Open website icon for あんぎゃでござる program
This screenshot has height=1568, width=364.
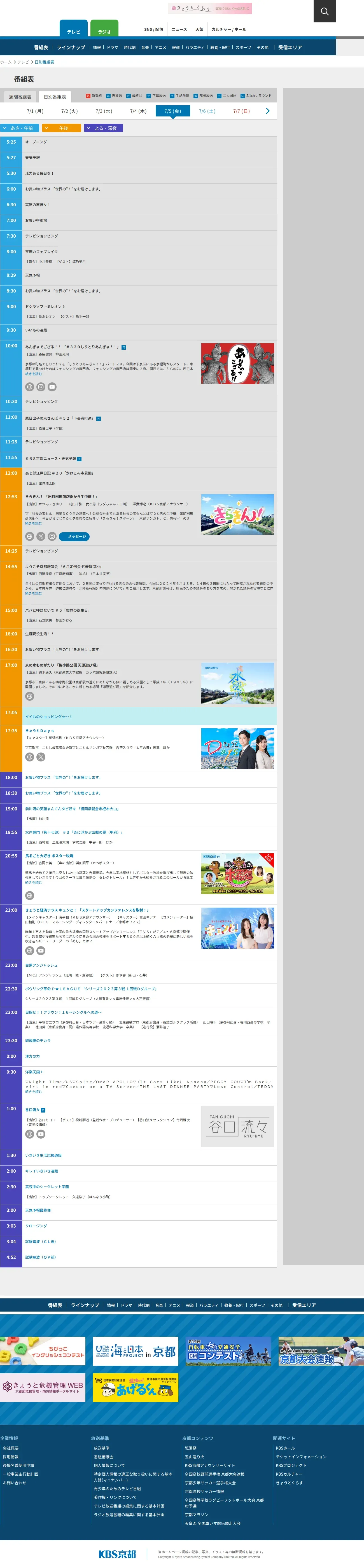pyautogui.click(x=29, y=387)
